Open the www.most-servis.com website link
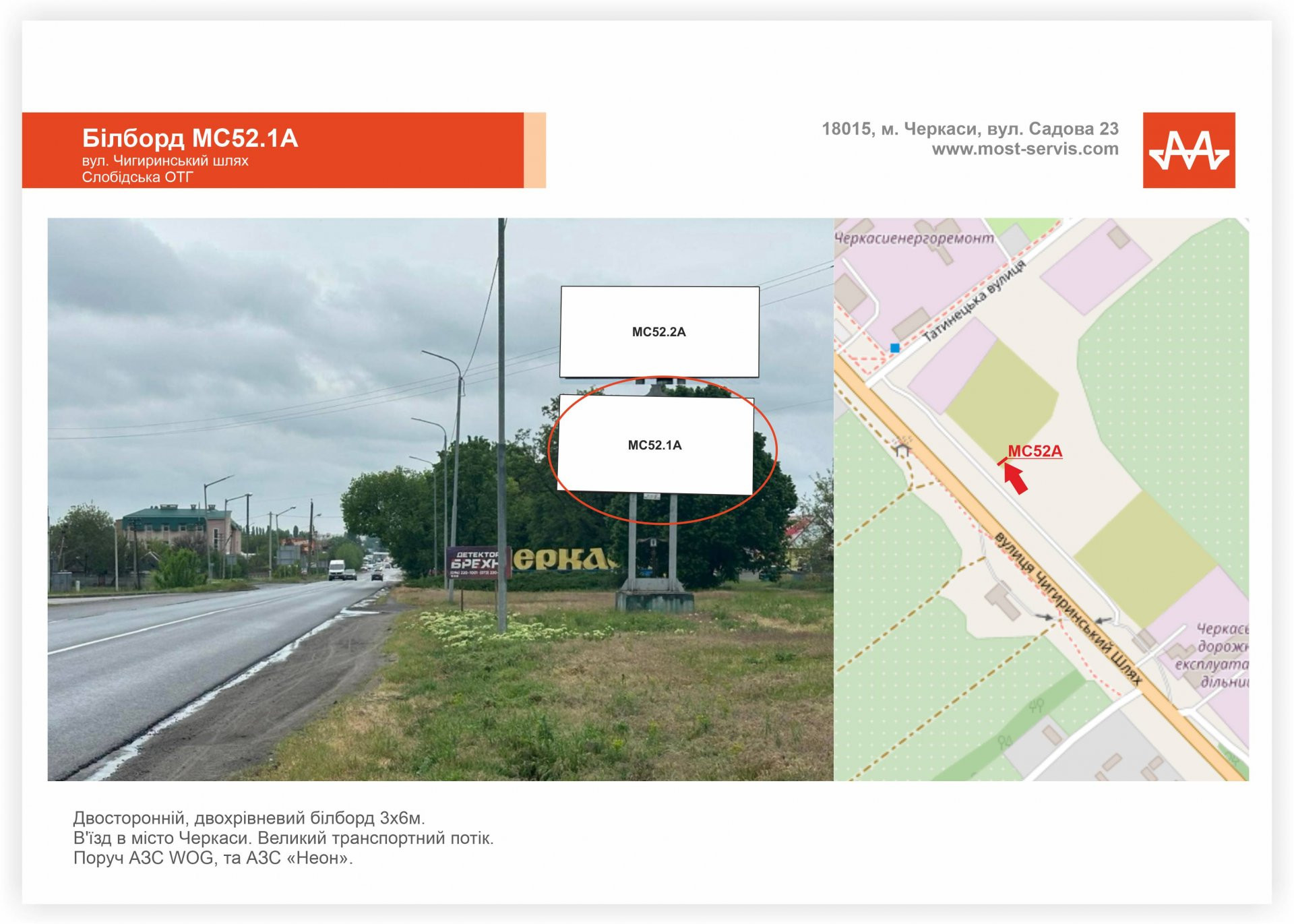 (1024, 149)
